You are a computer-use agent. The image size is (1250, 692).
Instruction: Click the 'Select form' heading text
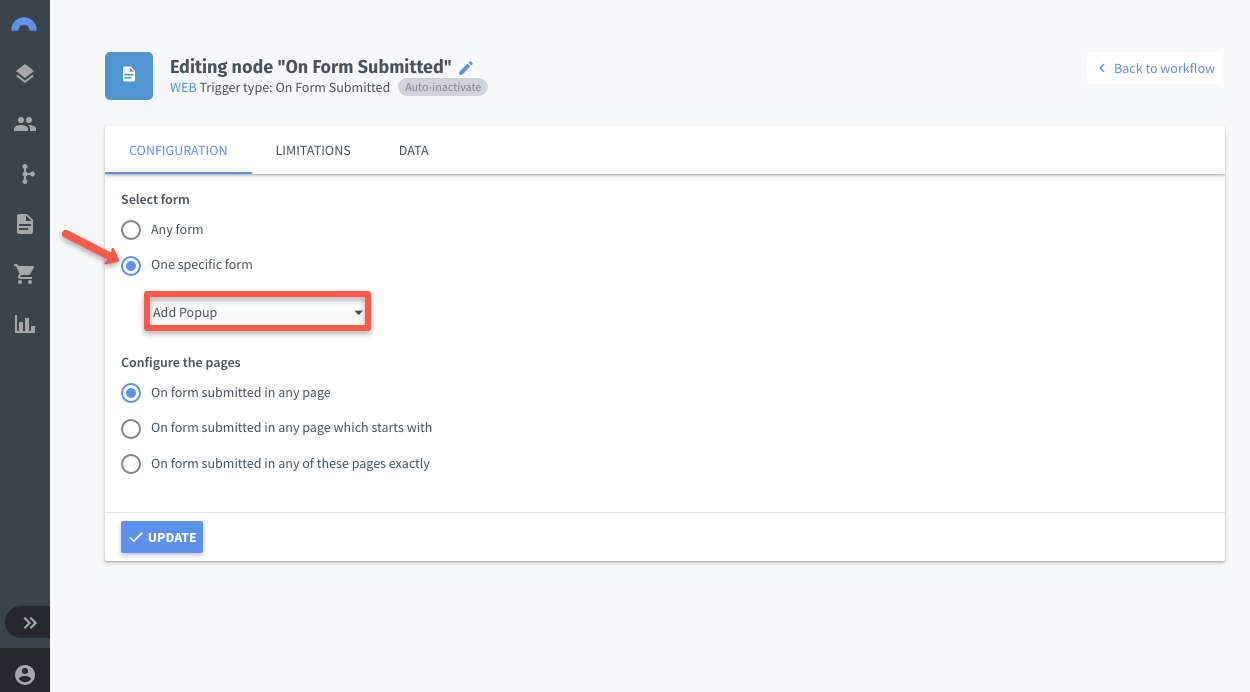pos(155,199)
